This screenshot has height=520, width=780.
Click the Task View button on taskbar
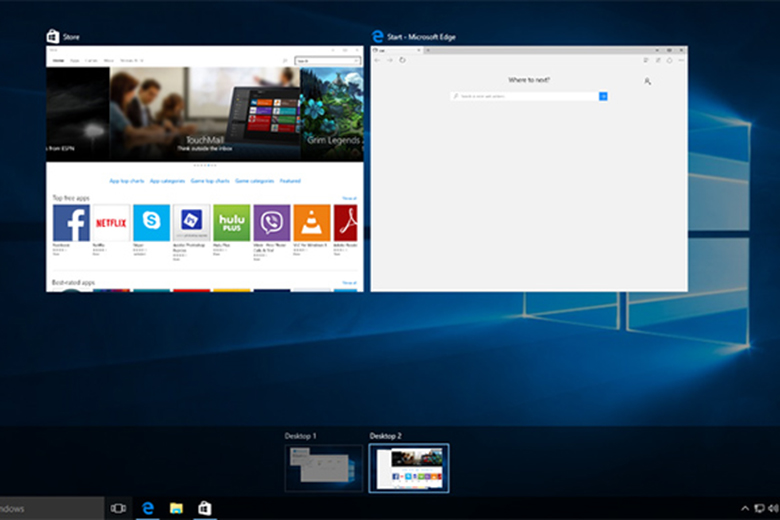tap(118, 508)
